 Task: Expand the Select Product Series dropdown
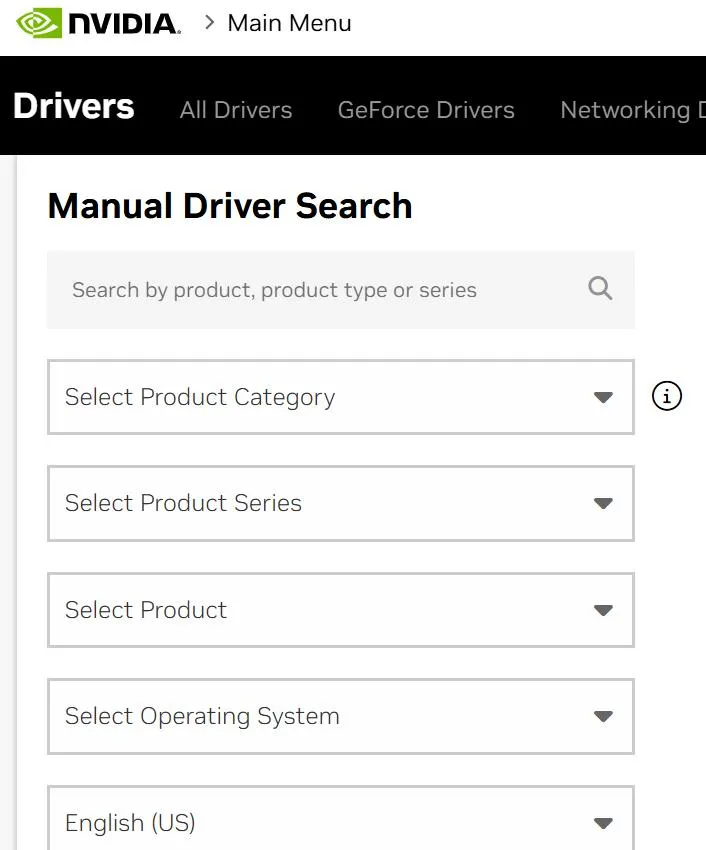(x=320, y=503)
